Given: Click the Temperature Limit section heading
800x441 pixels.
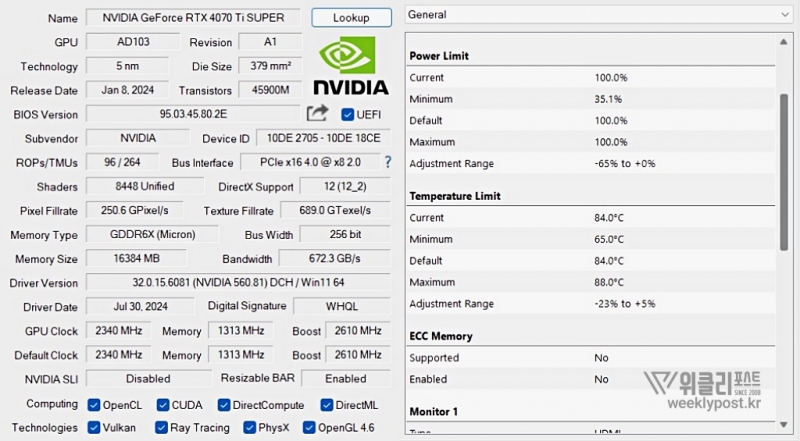Looking at the screenshot, I should point(455,197).
